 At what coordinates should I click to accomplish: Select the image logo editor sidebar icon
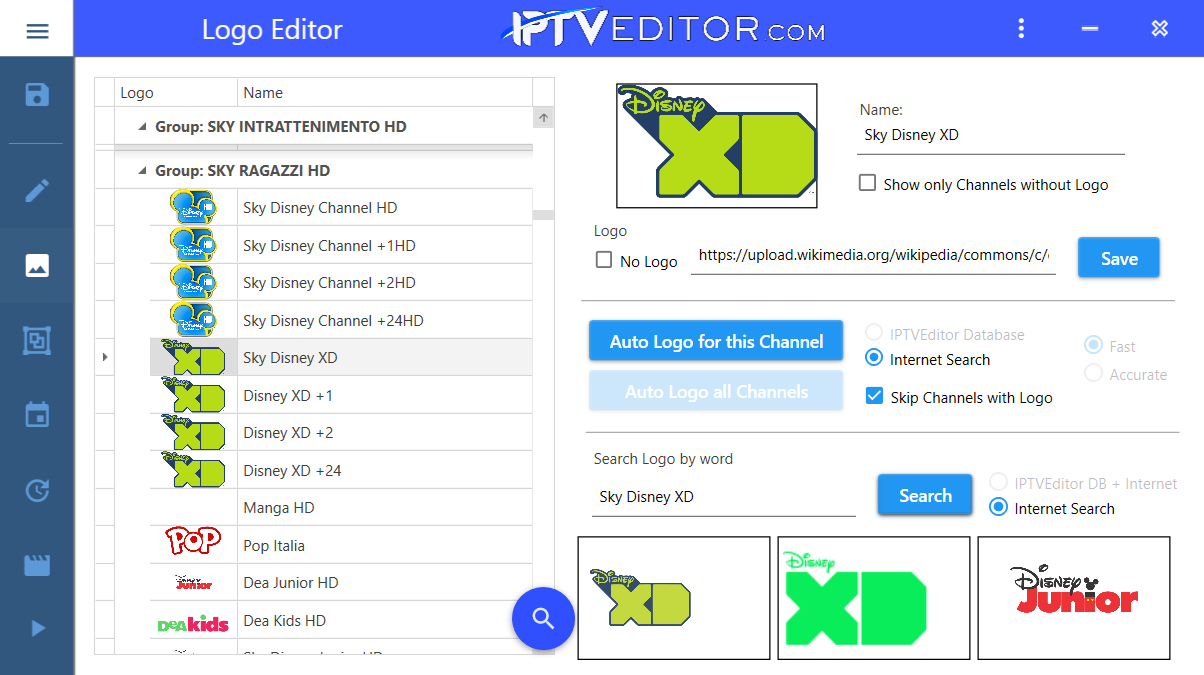[37, 266]
